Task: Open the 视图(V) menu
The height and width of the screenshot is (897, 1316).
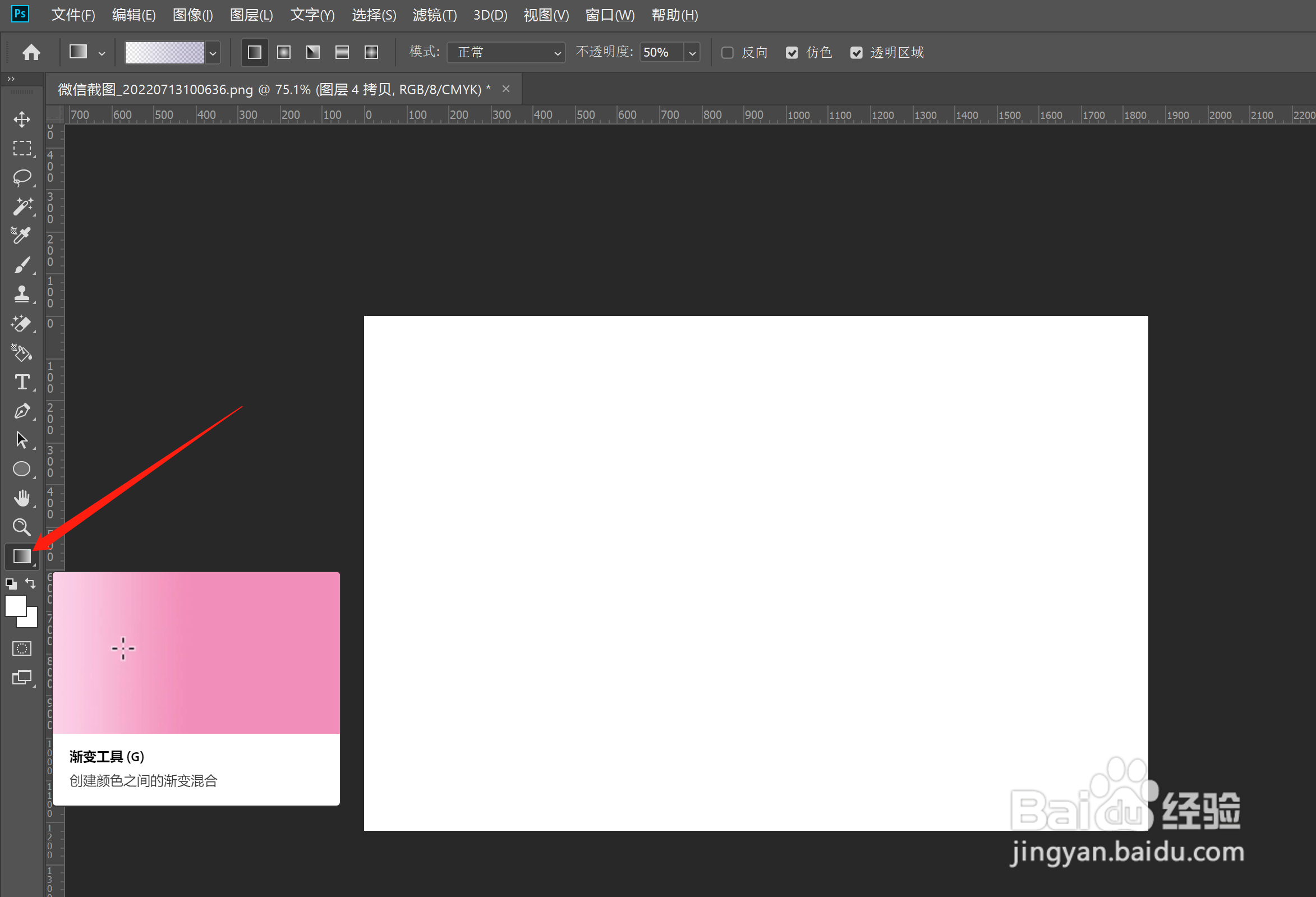Action: 546,15
